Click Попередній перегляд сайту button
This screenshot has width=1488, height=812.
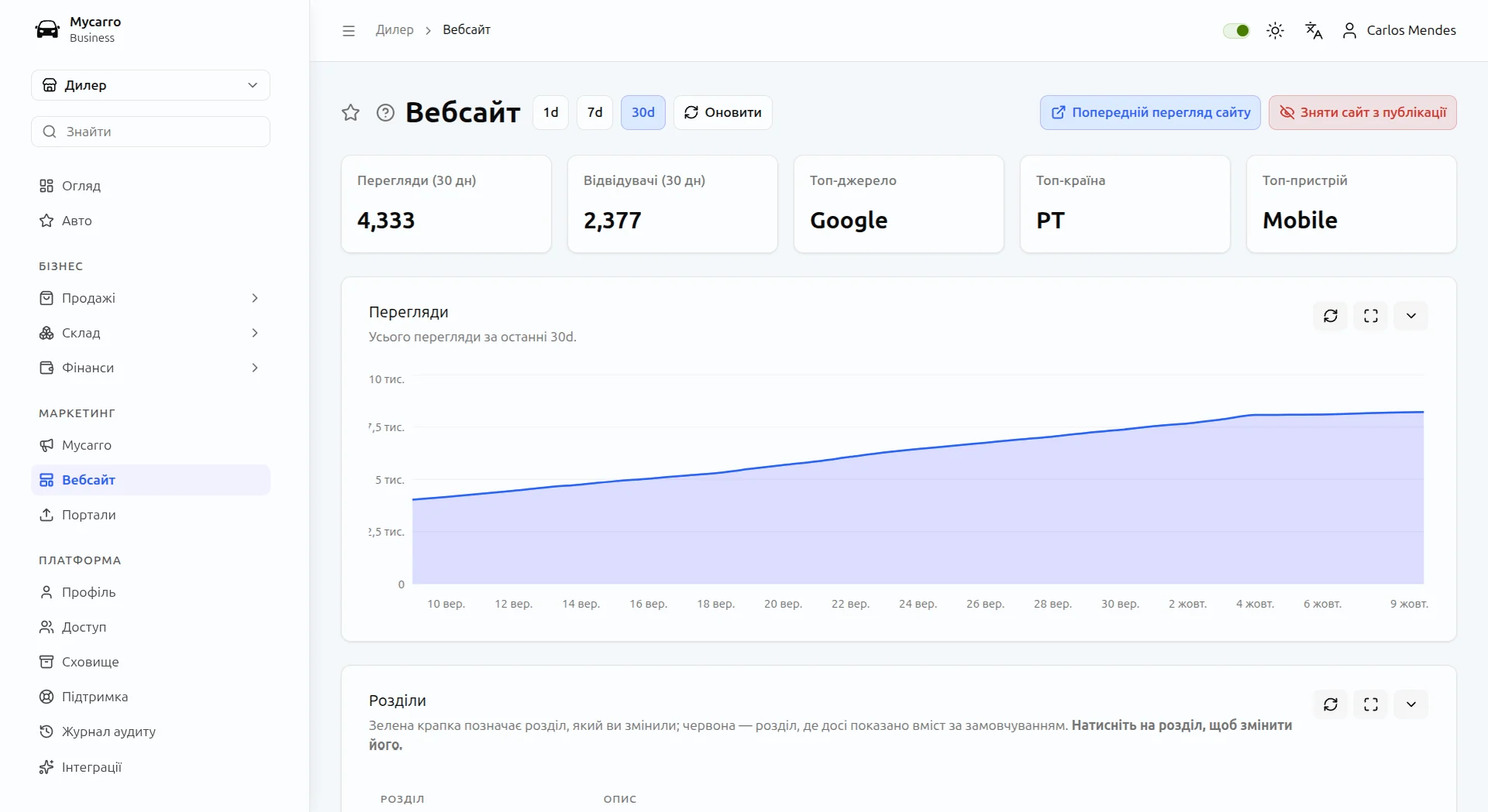pos(1150,113)
